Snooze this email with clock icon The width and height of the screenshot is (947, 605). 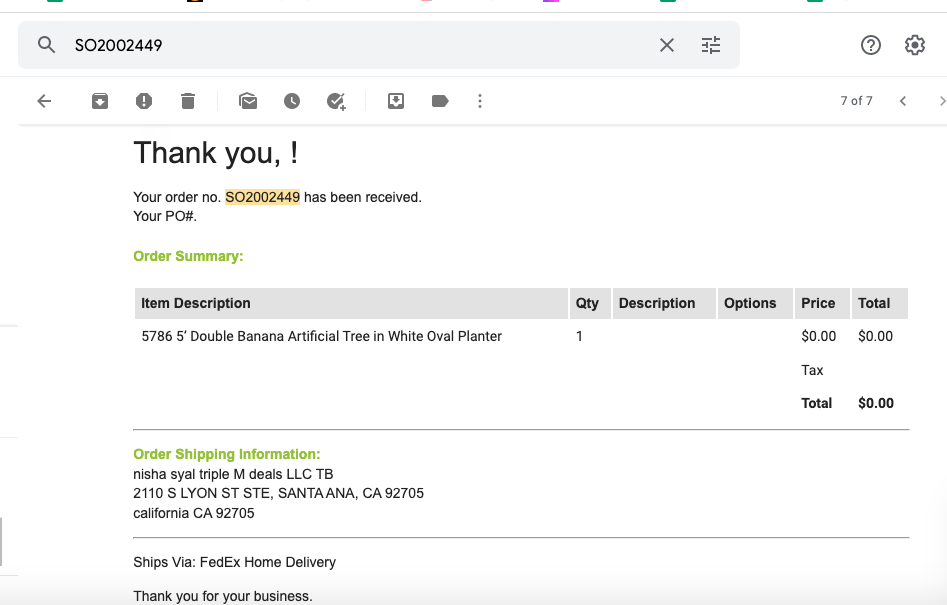click(292, 101)
